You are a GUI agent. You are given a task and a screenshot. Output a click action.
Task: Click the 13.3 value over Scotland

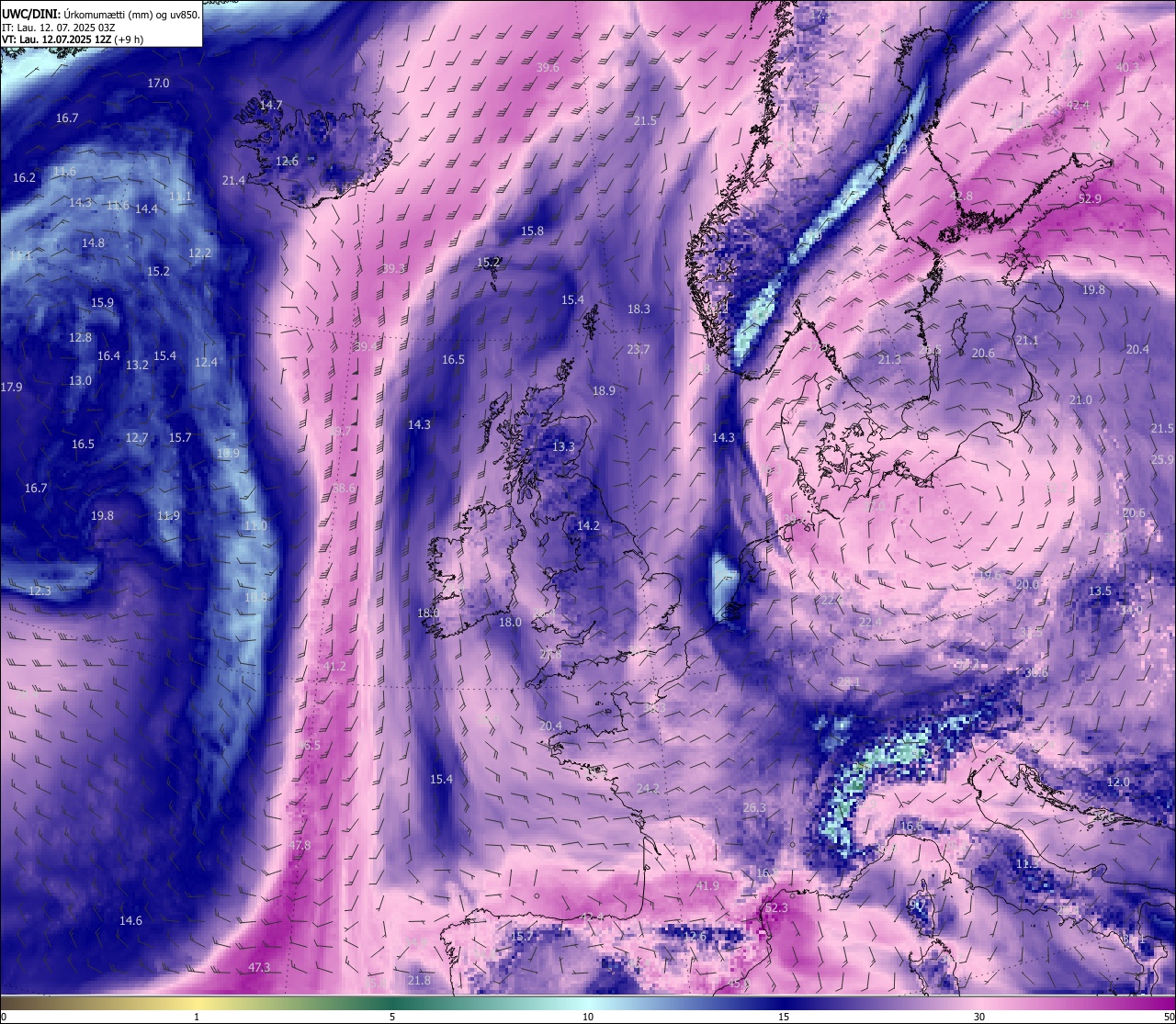pos(563,447)
